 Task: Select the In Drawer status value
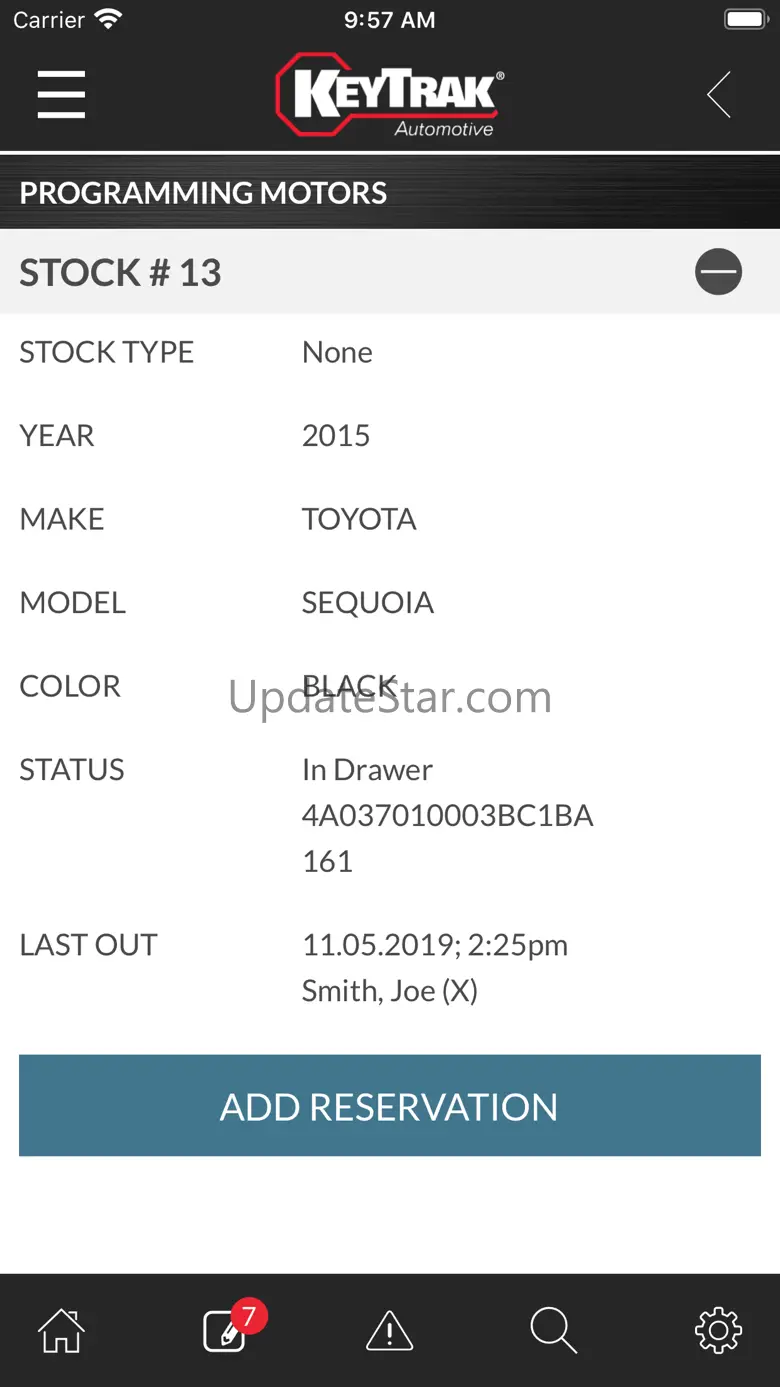click(367, 770)
